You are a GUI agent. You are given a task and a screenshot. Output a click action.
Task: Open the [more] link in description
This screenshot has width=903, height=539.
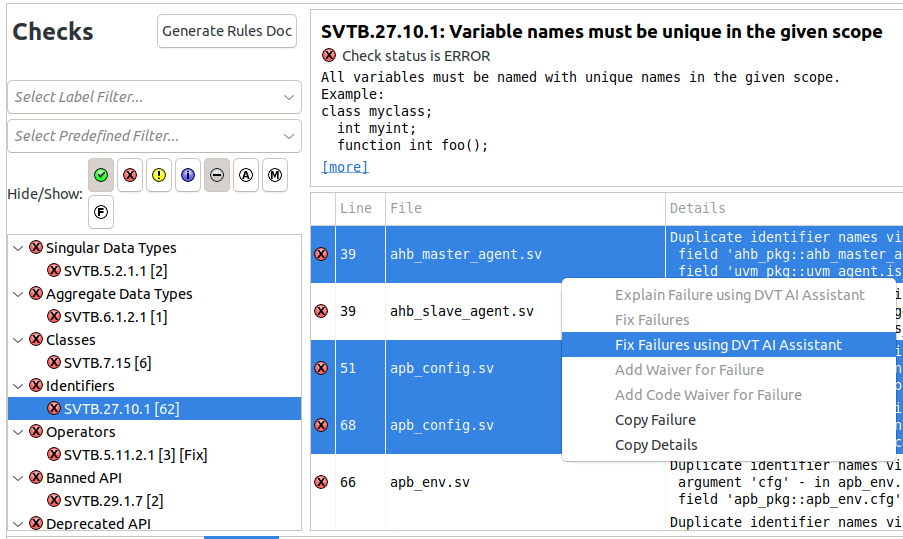coord(345,167)
